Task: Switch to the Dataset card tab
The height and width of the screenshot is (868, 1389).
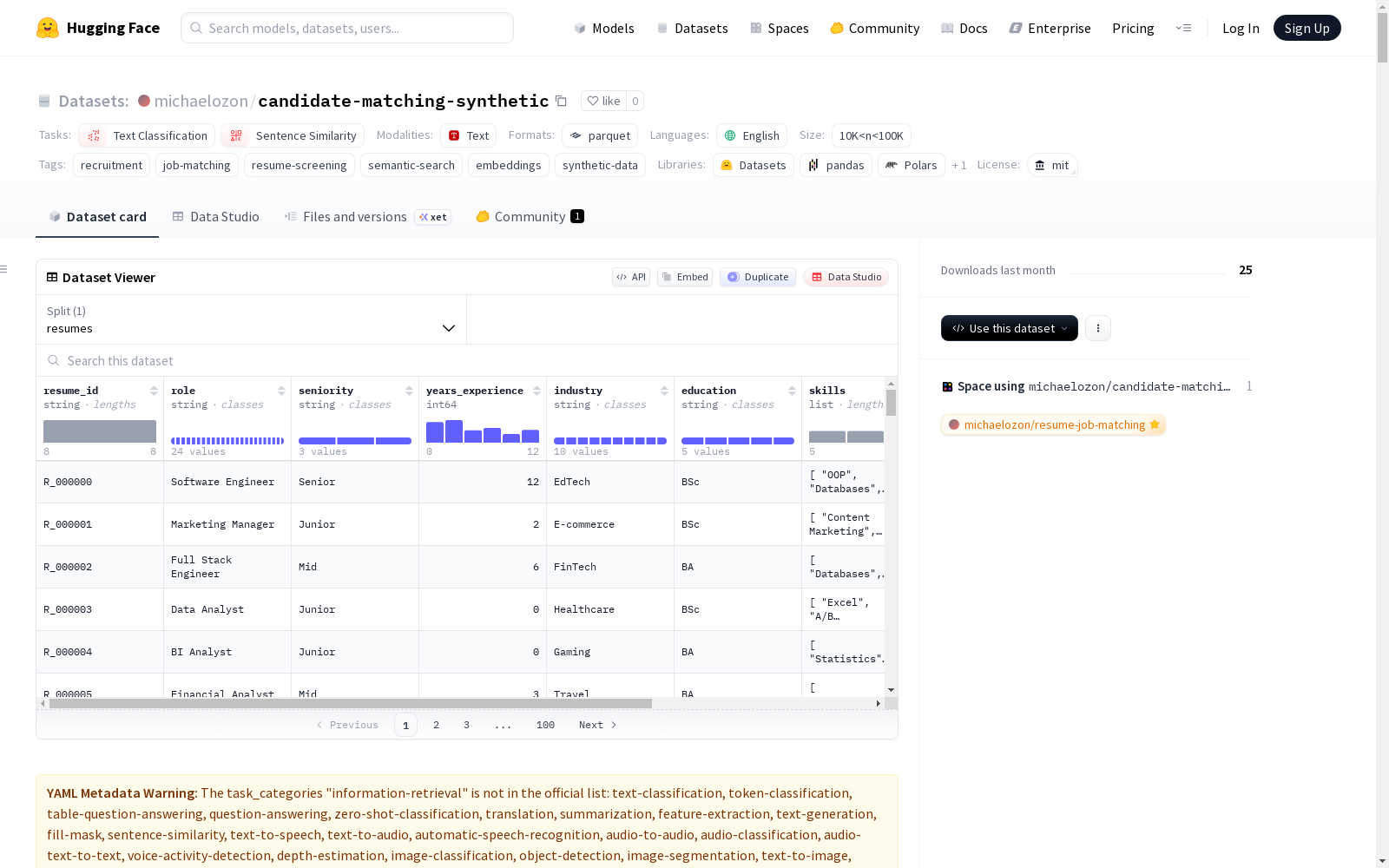Action: 97,217
